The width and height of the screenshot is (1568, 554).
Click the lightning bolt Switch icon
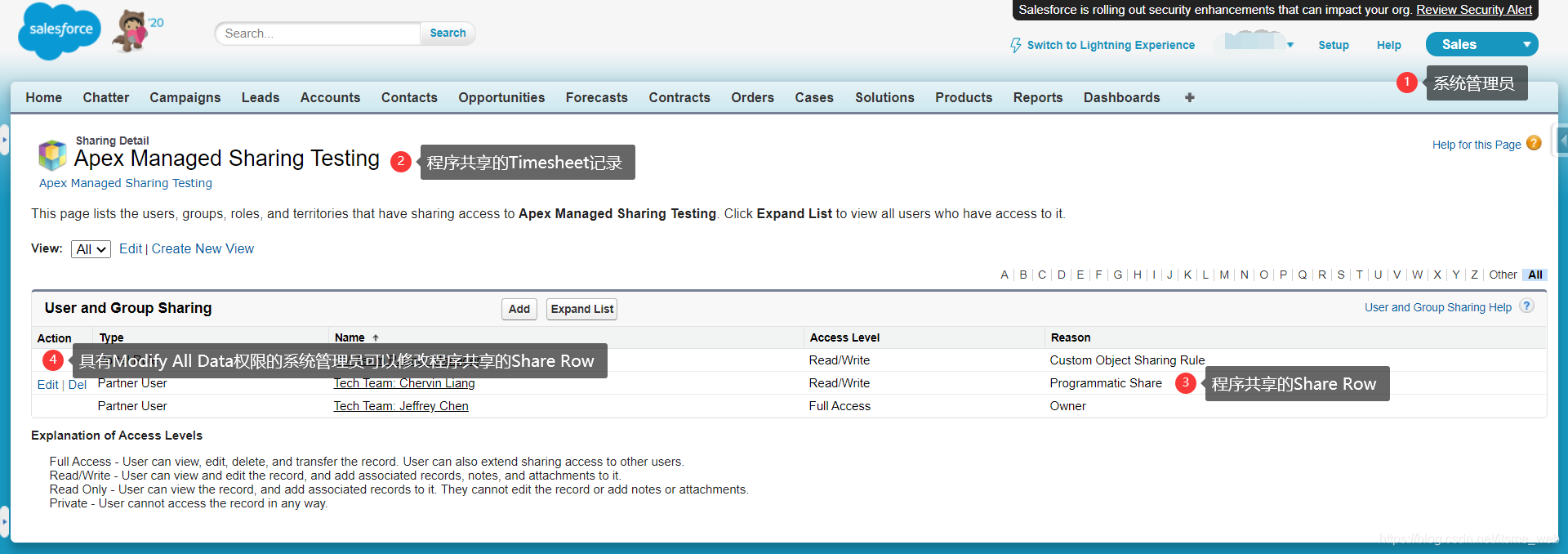[x=1016, y=45]
